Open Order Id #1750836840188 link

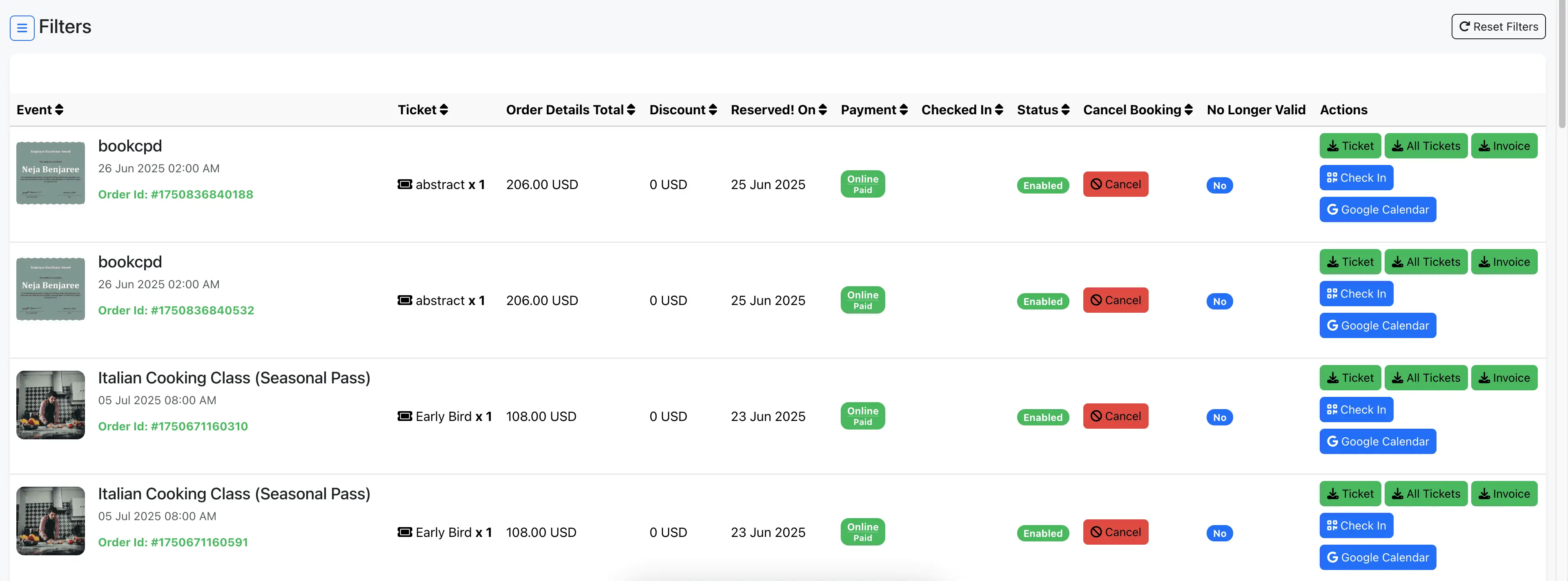(x=175, y=195)
